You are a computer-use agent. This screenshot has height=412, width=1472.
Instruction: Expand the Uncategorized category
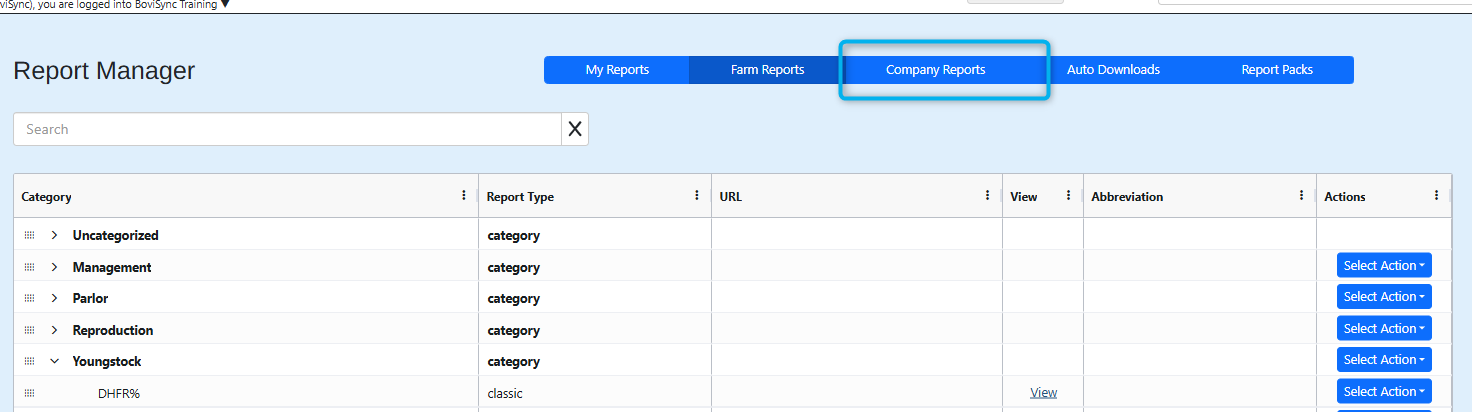point(55,236)
